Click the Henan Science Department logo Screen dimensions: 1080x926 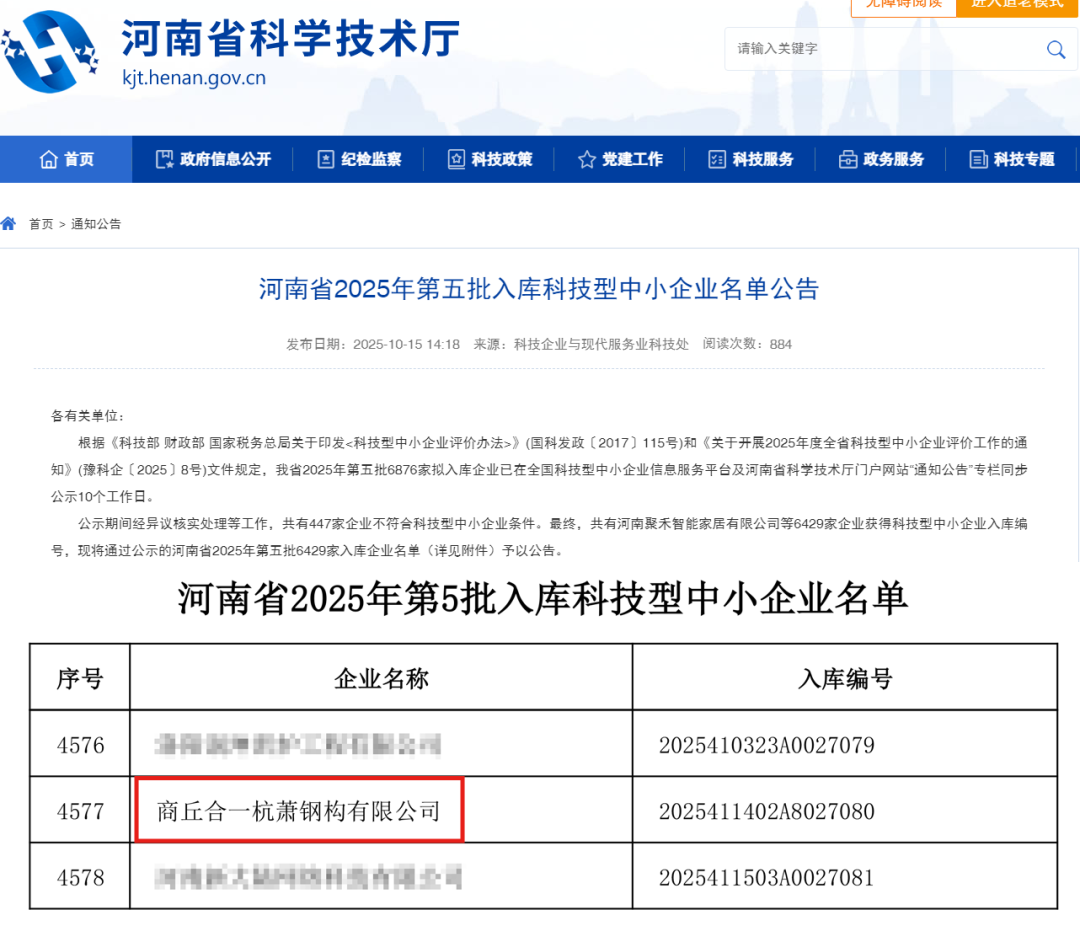click(50, 52)
